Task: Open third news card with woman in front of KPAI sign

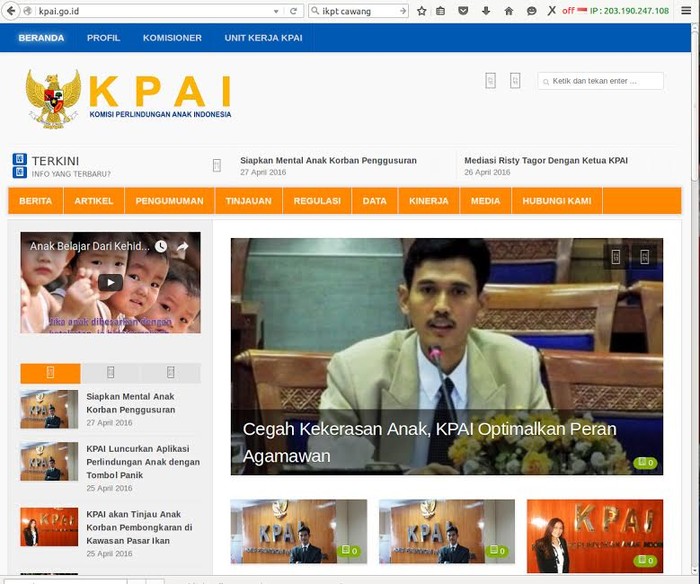Action: tap(595, 536)
